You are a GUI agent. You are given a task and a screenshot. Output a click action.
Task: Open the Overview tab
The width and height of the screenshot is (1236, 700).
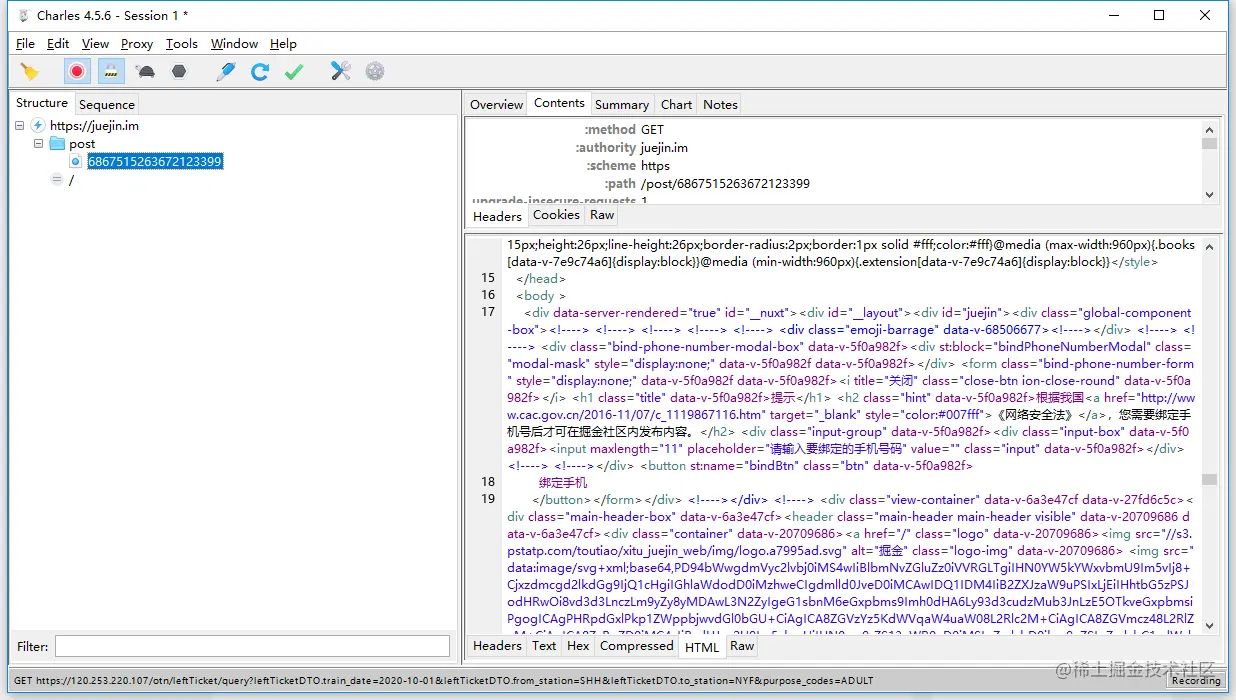pyautogui.click(x=497, y=104)
